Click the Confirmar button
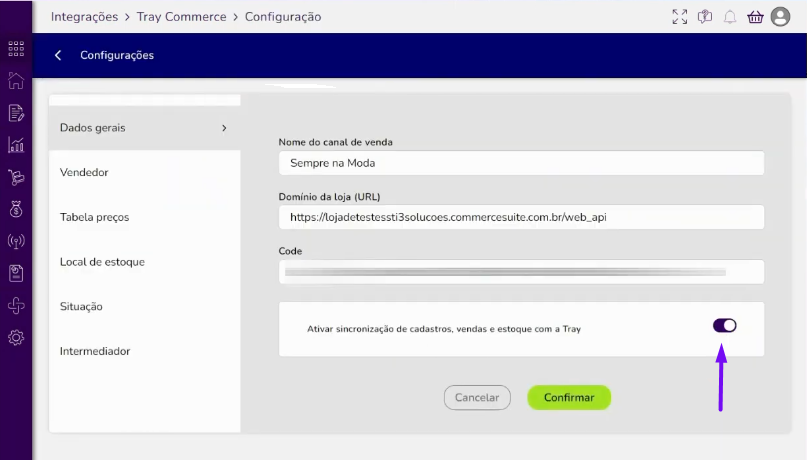This screenshot has height=460, width=807. (569, 397)
